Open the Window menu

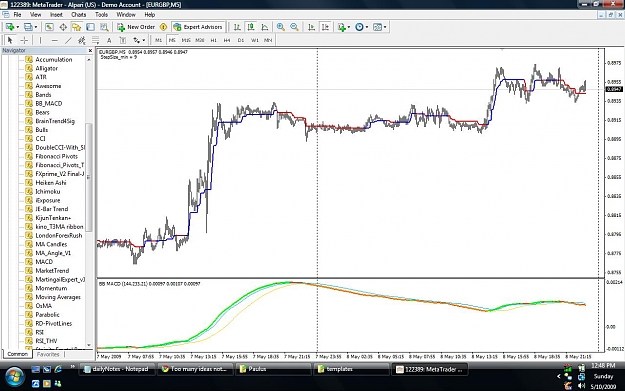(x=126, y=14)
